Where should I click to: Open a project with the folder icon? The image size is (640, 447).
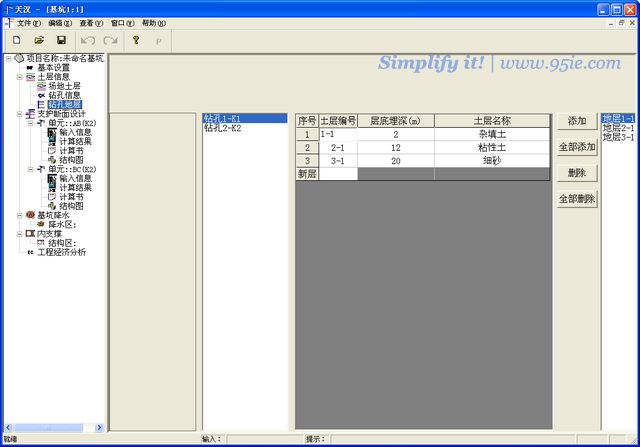[38, 40]
